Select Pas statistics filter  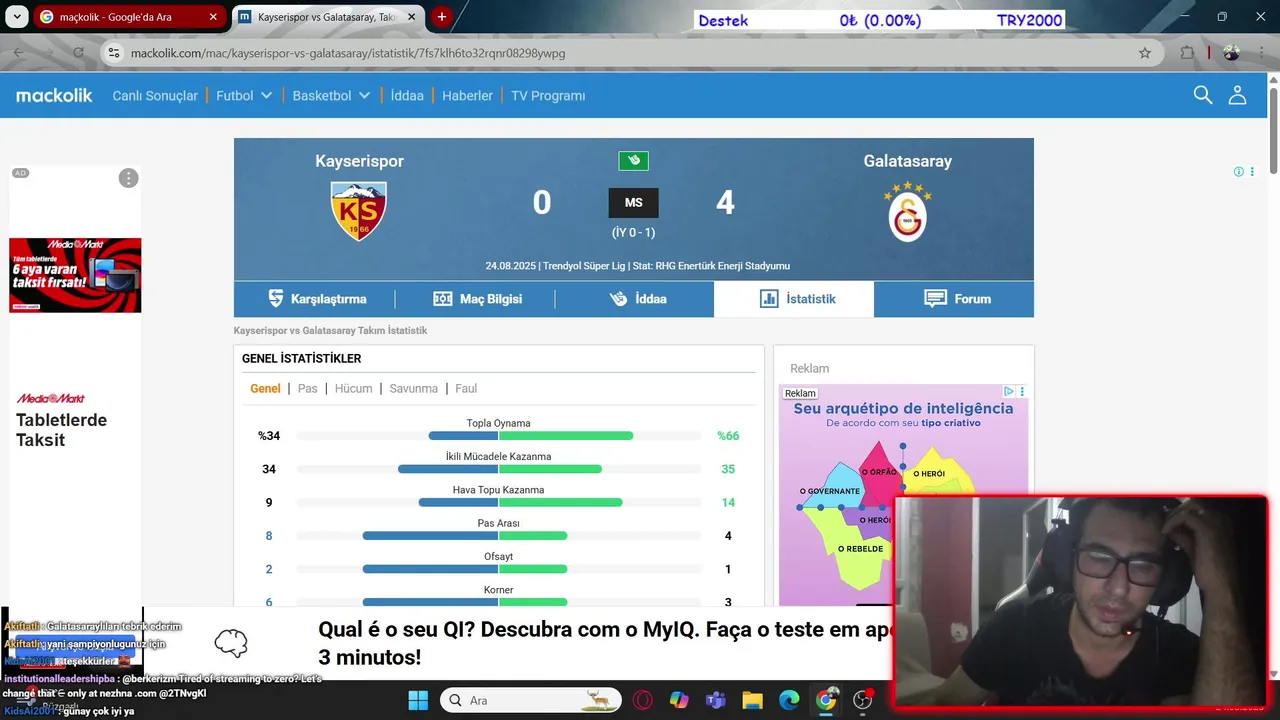(308, 388)
